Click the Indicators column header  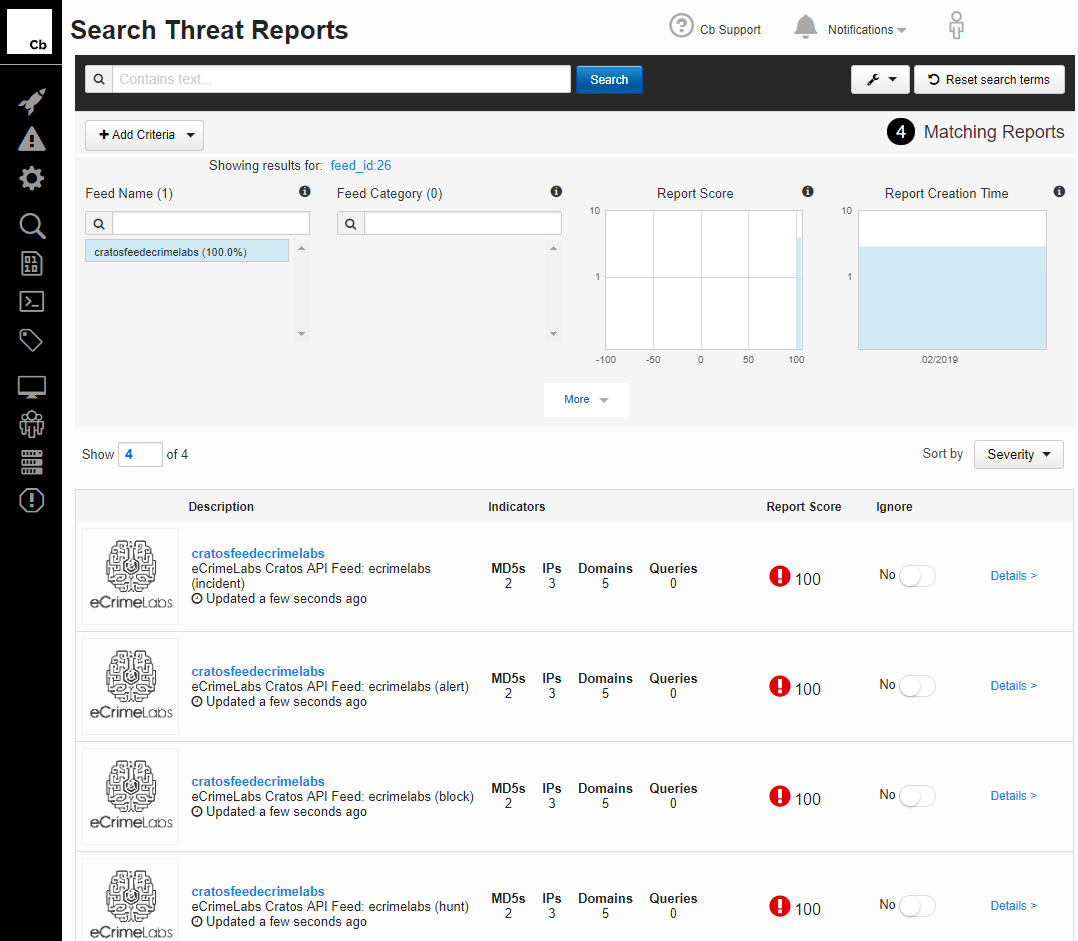(x=516, y=507)
